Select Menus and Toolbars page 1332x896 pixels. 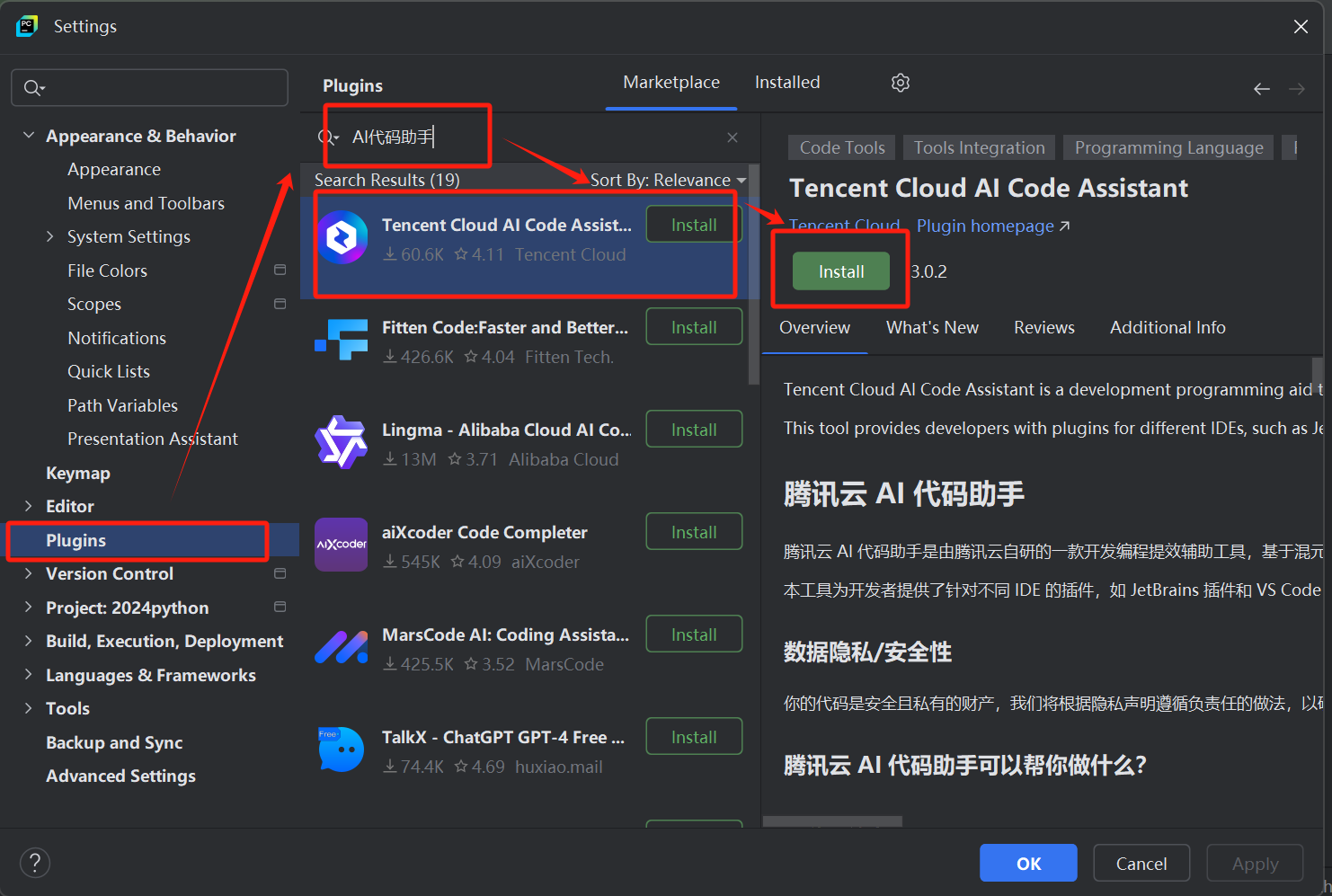pyautogui.click(x=147, y=203)
